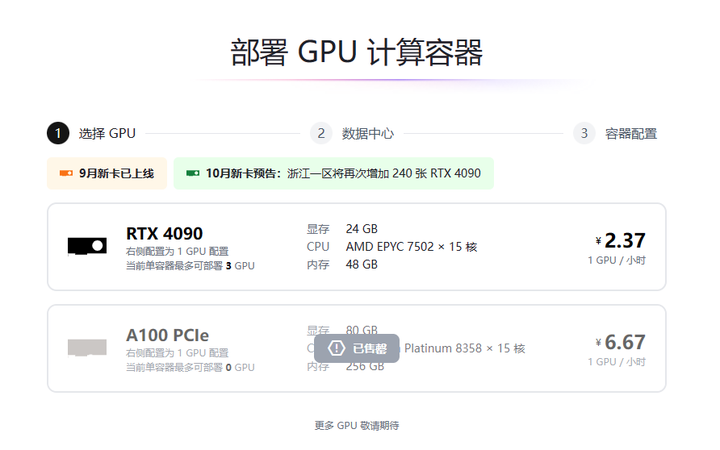Click the 48 GB 内存 value
The width and height of the screenshot is (720, 450).
[362, 264]
